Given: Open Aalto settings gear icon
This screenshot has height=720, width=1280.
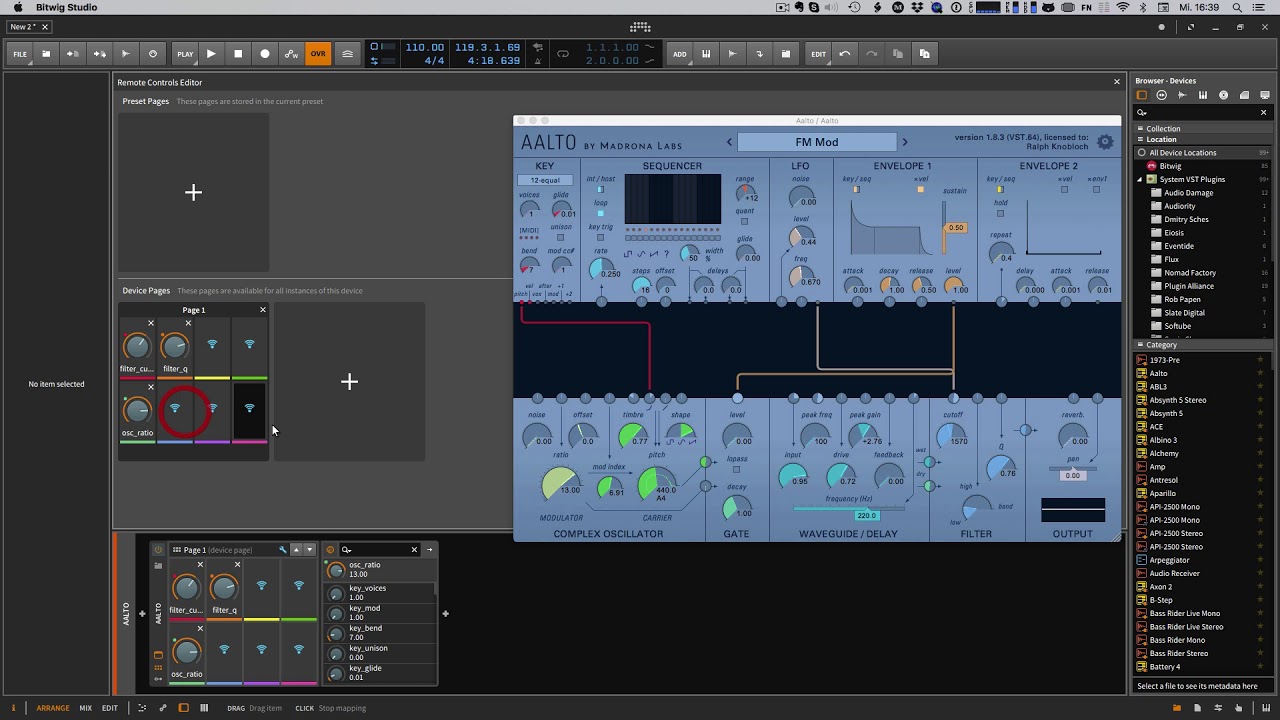Looking at the screenshot, I should click(x=1105, y=142).
